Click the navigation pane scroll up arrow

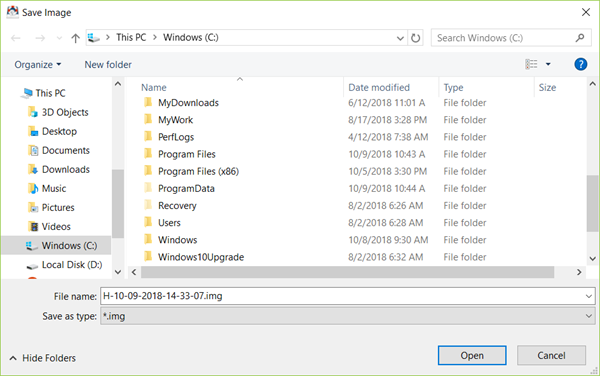coord(118,84)
